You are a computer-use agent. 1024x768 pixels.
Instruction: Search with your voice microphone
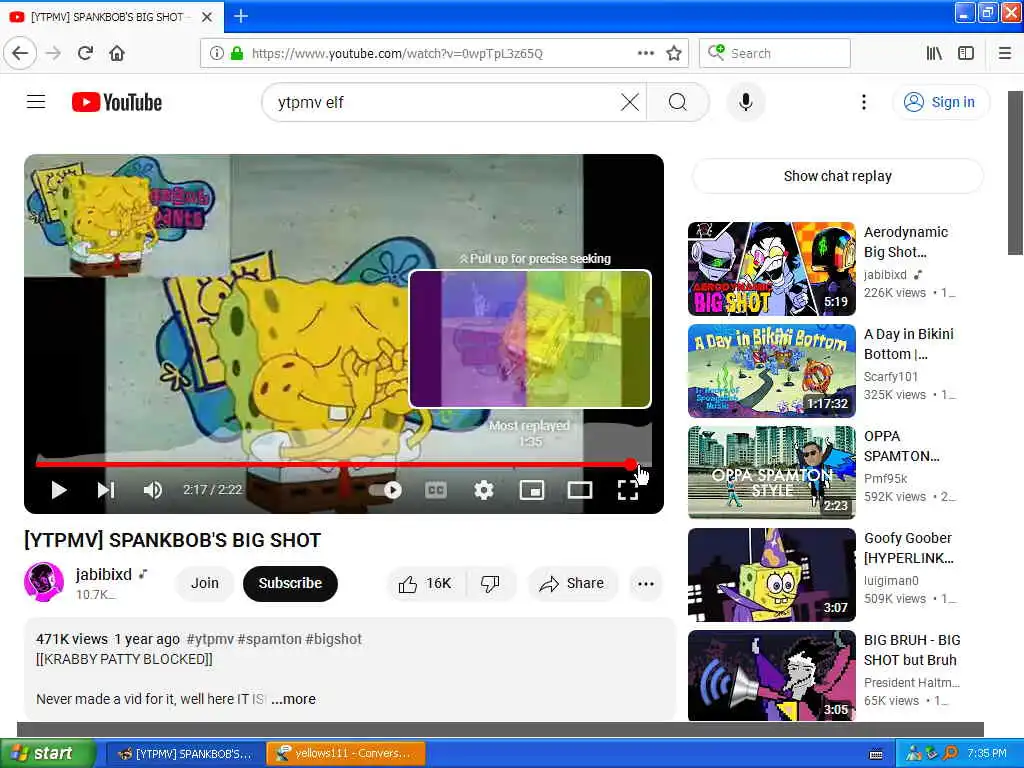tap(746, 102)
